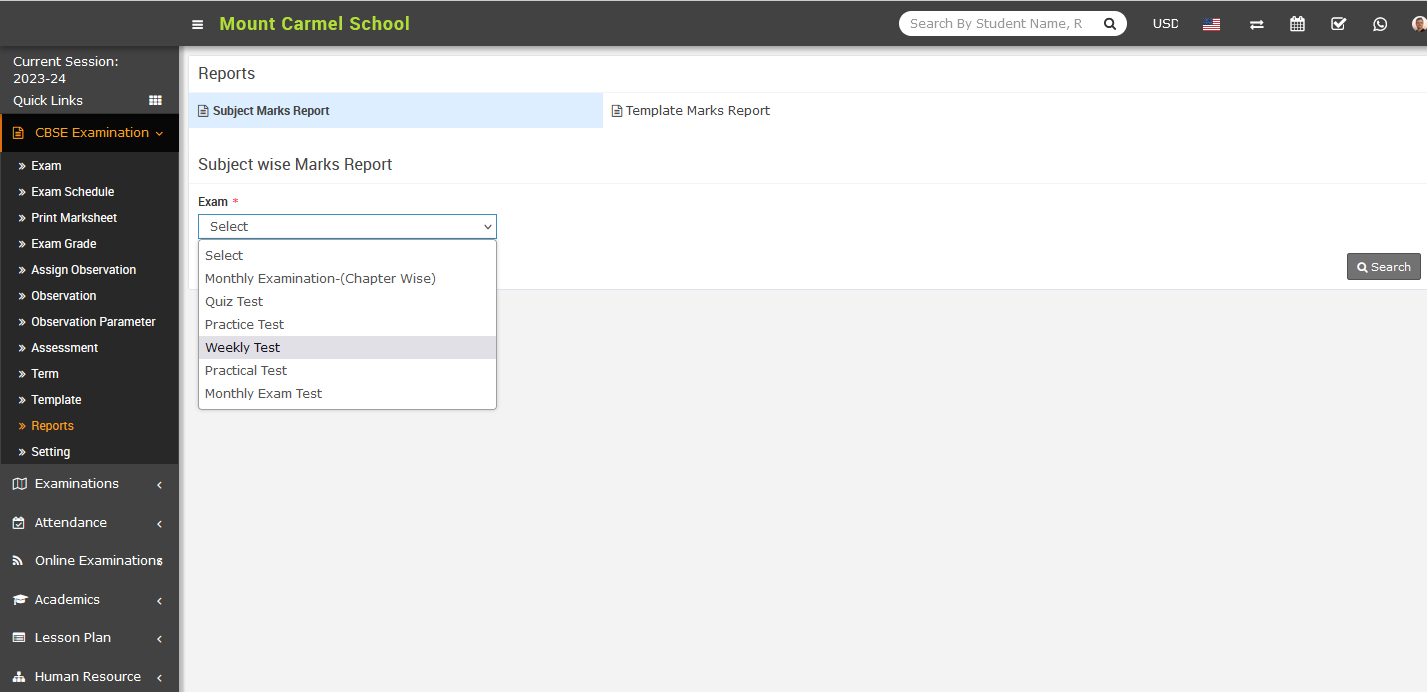
Task: Click the student name search field
Action: pos(995,24)
